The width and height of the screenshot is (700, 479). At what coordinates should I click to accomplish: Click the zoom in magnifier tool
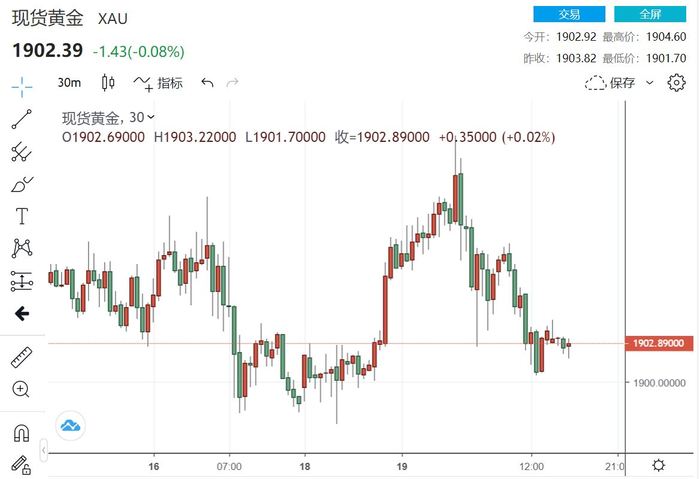click(21, 389)
